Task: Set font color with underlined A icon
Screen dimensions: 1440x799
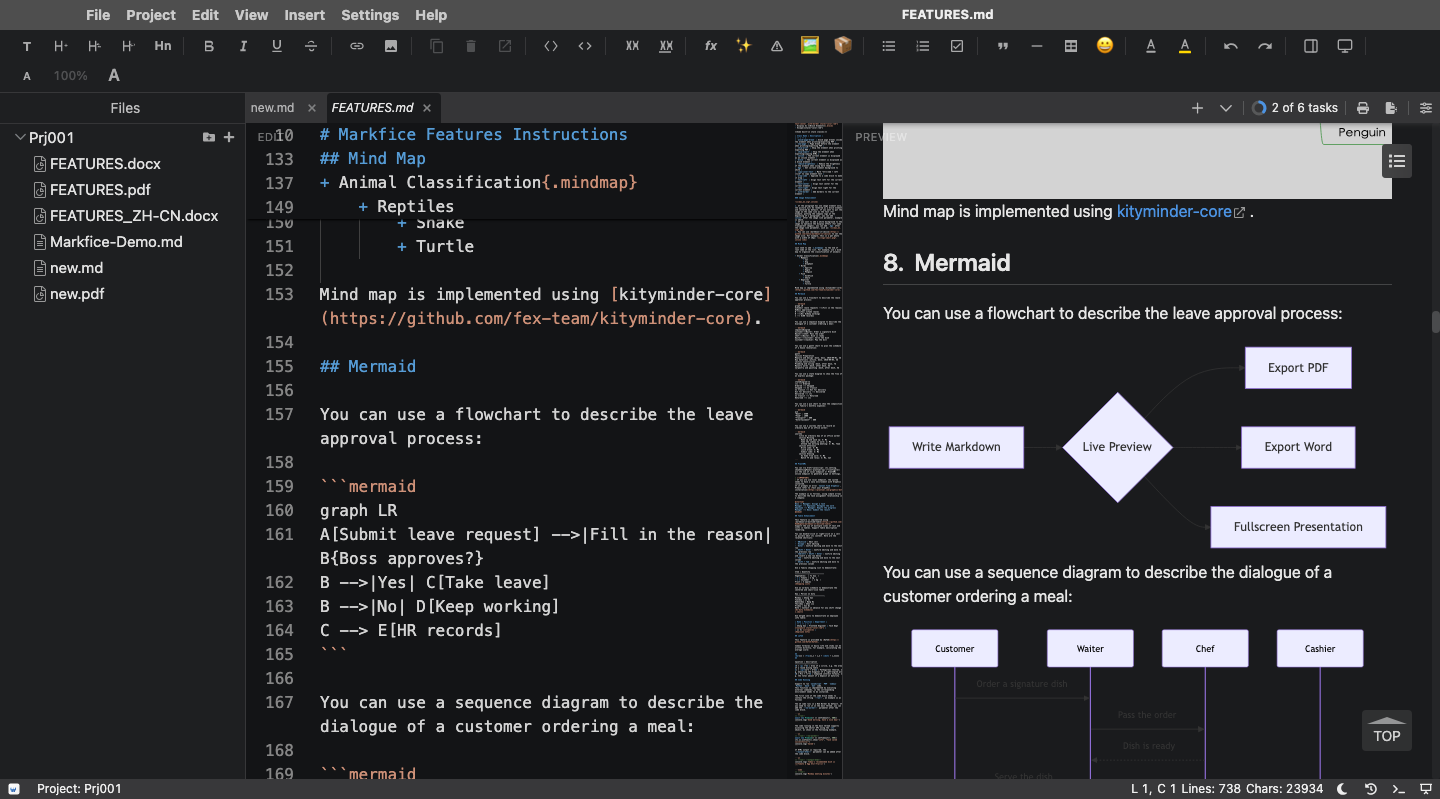Action: (1151, 46)
